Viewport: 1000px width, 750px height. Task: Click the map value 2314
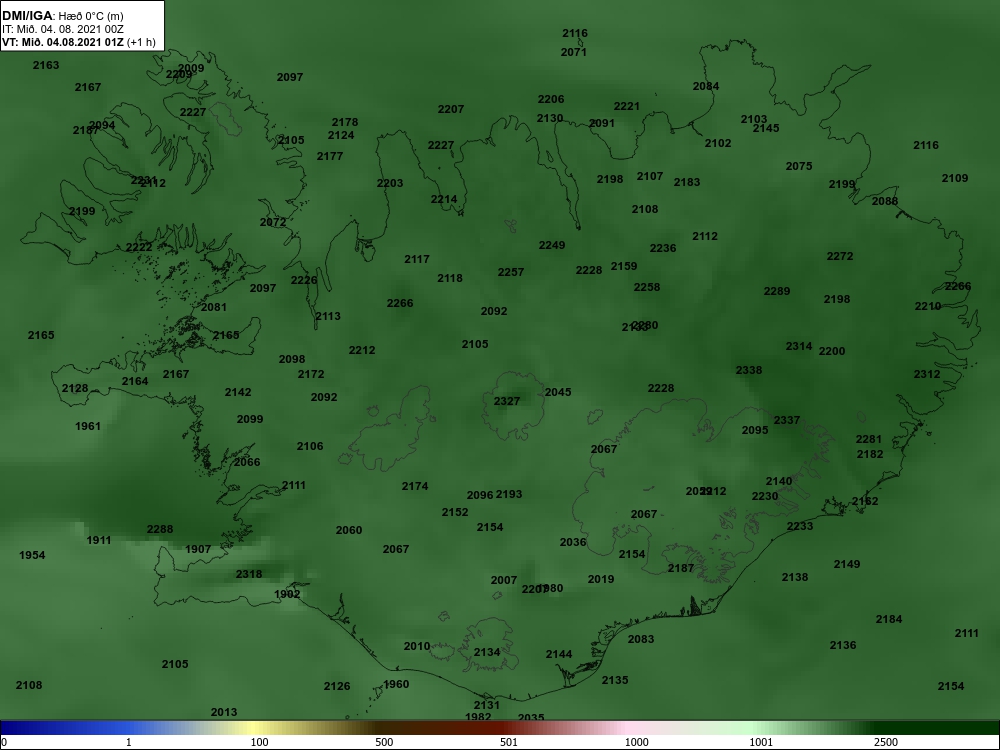(x=799, y=346)
